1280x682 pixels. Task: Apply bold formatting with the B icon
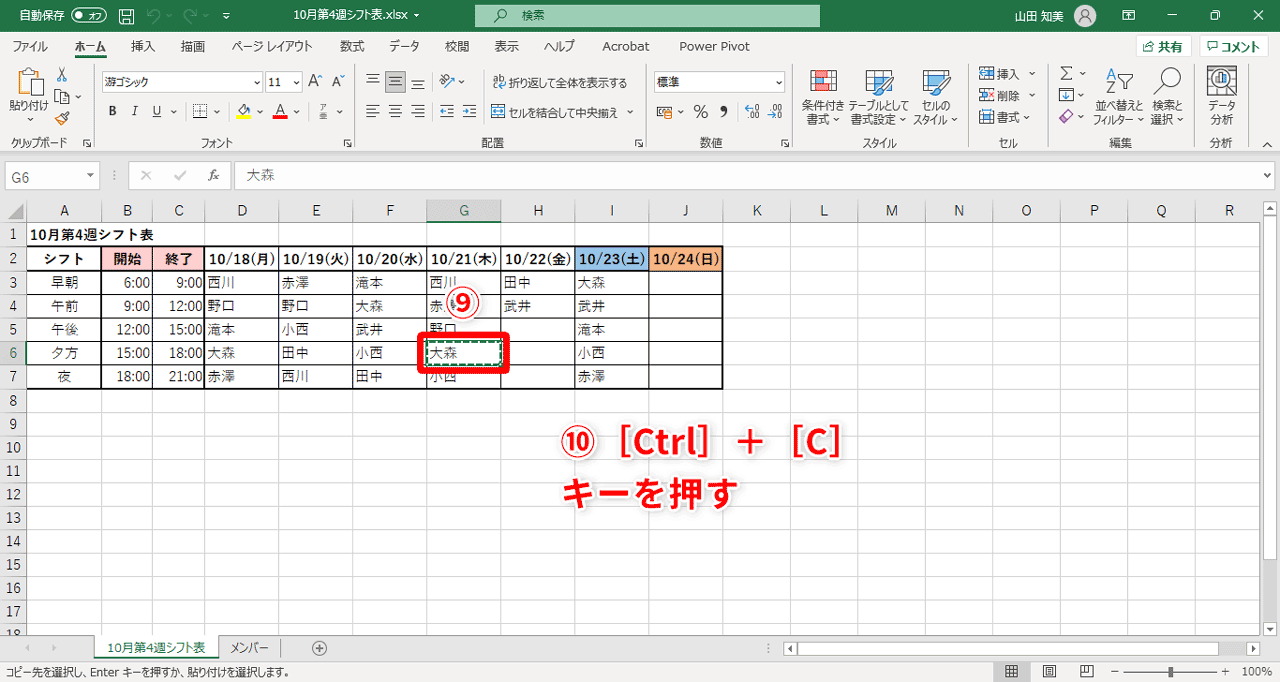(112, 111)
